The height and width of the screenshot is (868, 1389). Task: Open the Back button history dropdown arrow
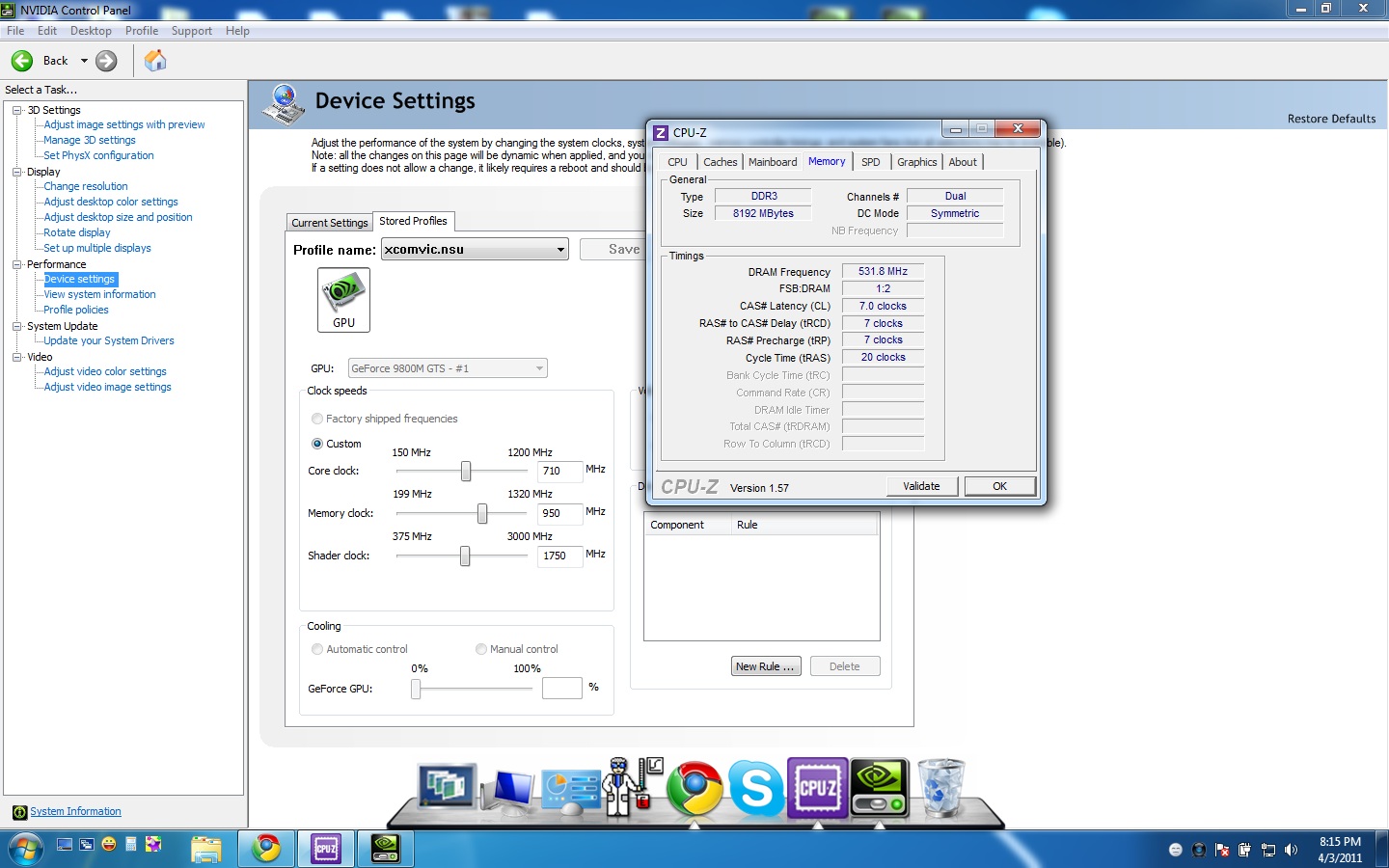[84, 61]
